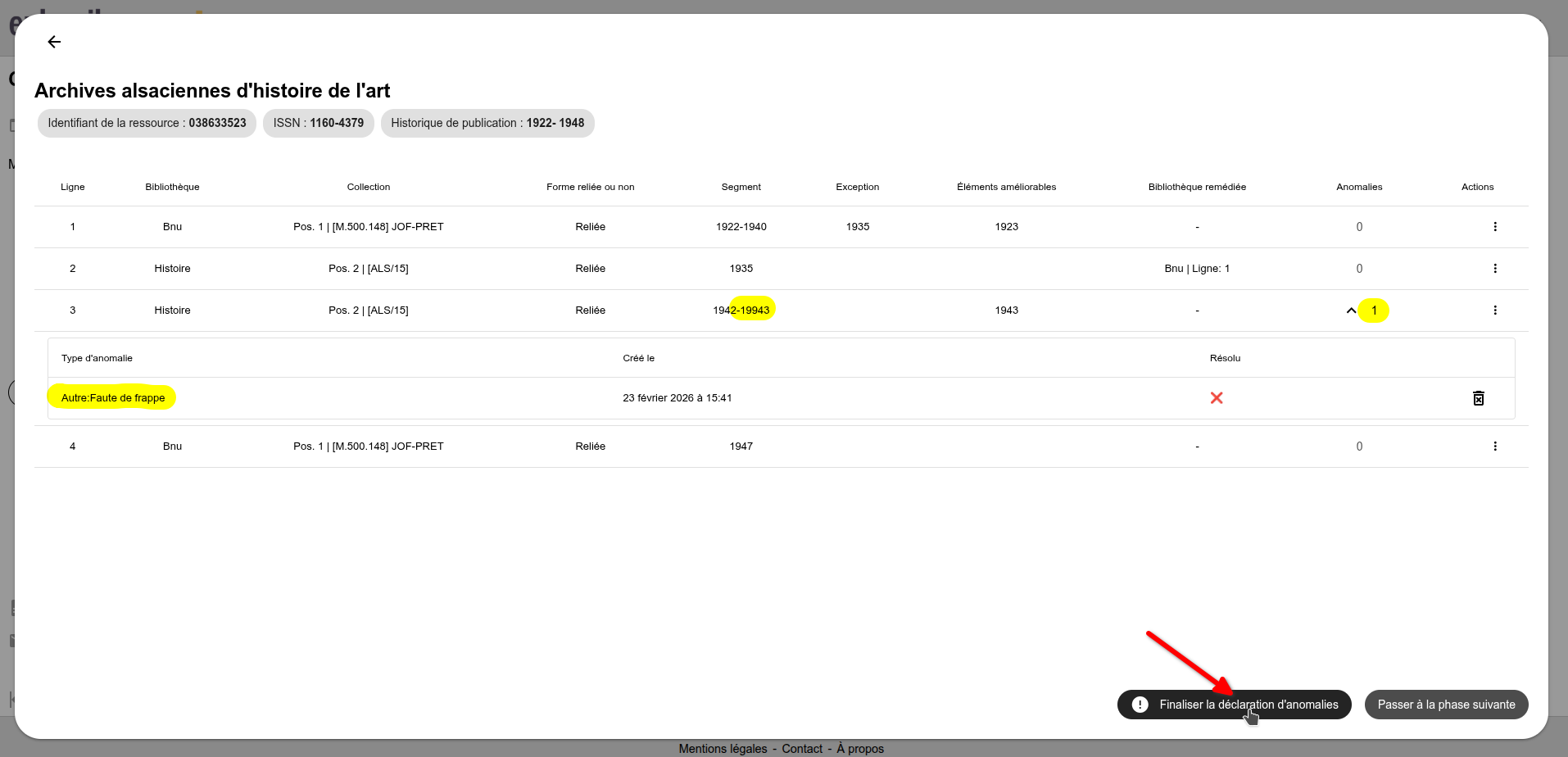The image size is (1568, 757).
Task: Open the Contact footer link
Action: [802, 749]
